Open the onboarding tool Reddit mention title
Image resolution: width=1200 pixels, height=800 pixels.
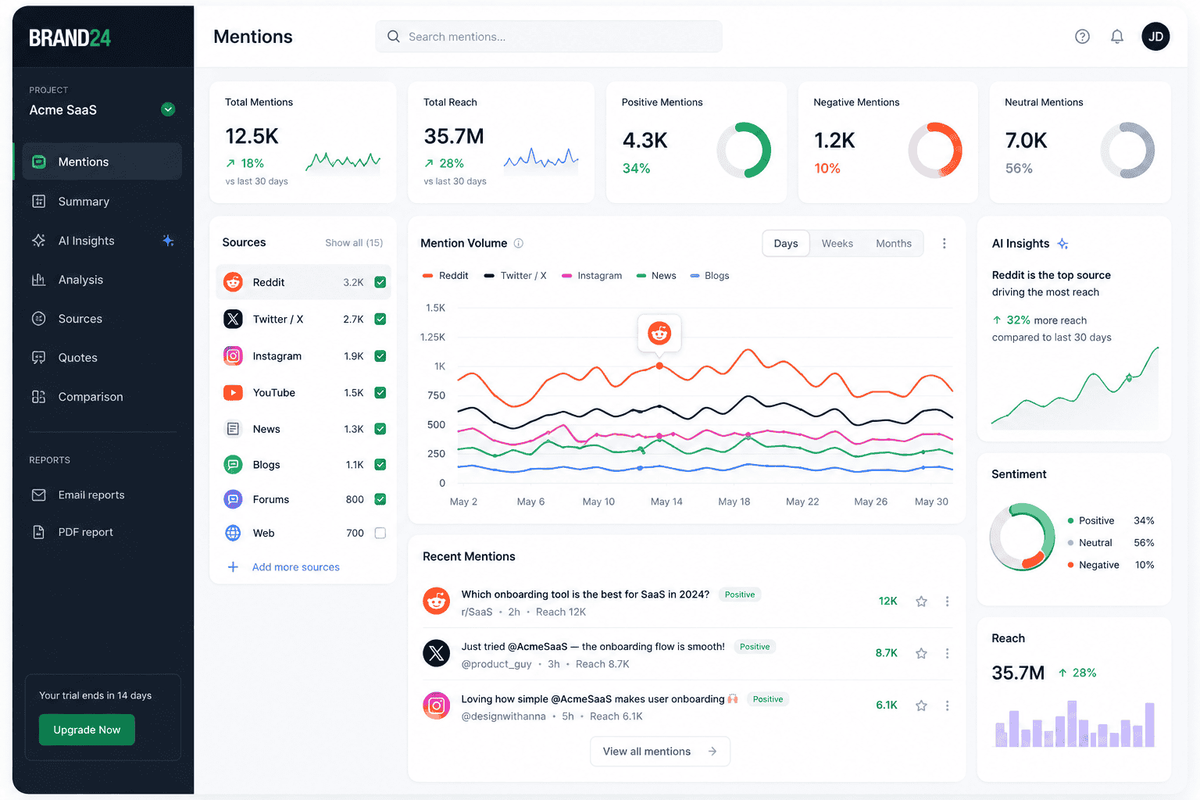pyautogui.click(x=585, y=594)
